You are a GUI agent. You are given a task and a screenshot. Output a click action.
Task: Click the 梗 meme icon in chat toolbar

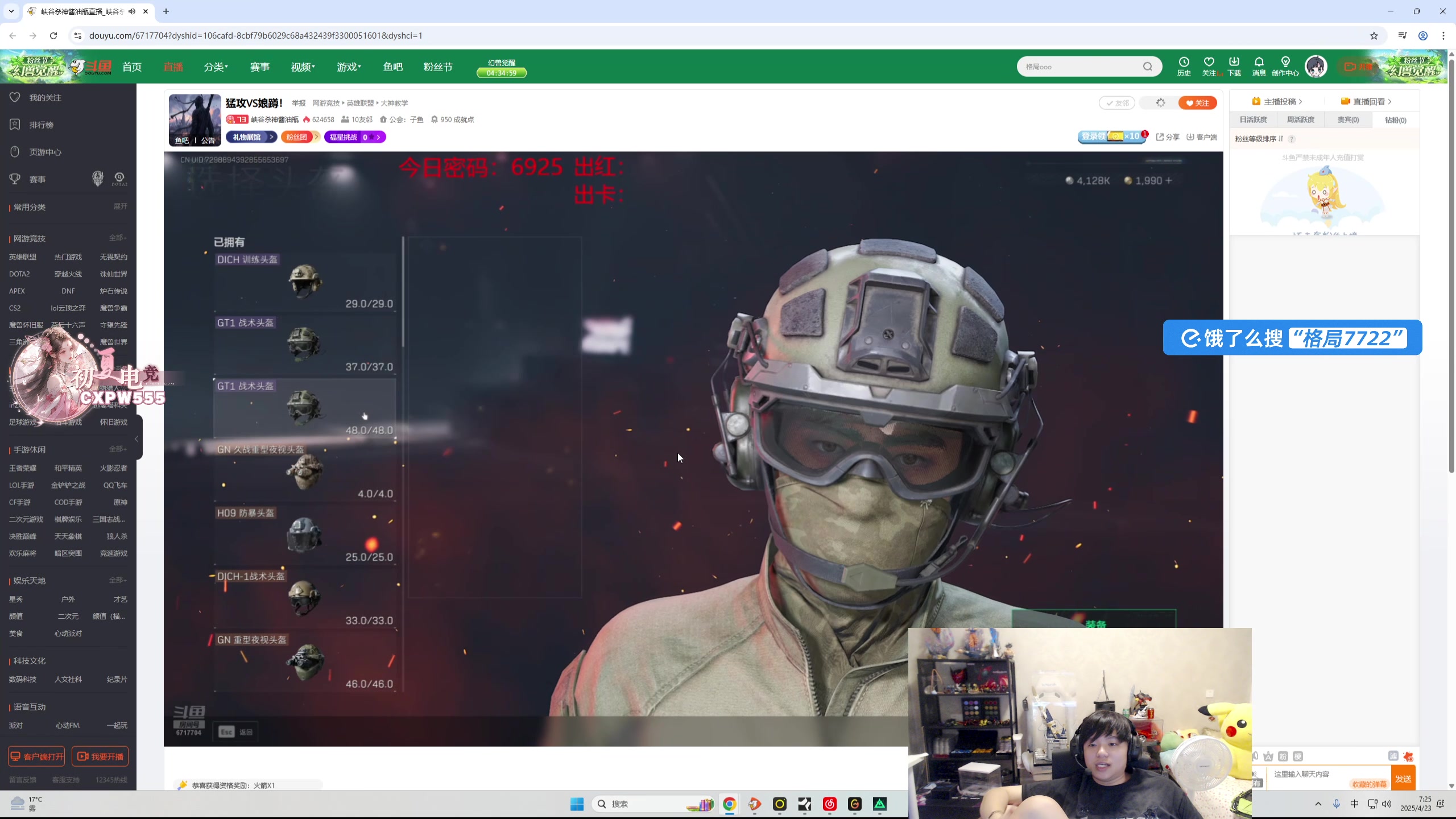coord(1297,756)
